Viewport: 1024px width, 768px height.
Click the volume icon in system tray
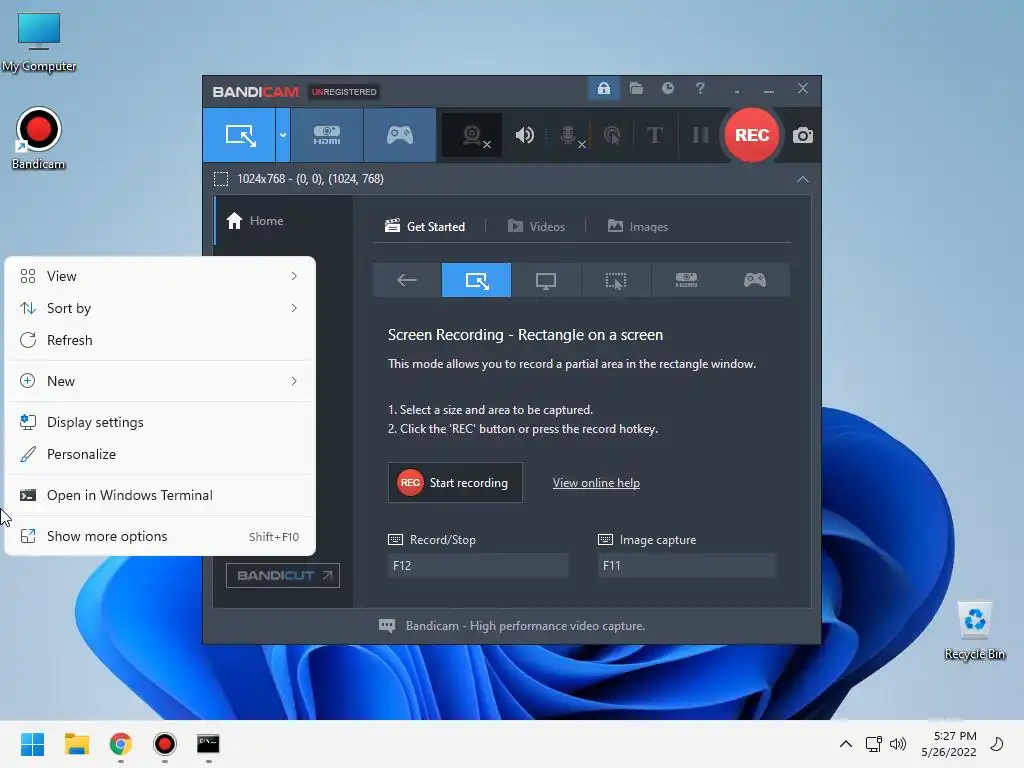pos(898,744)
